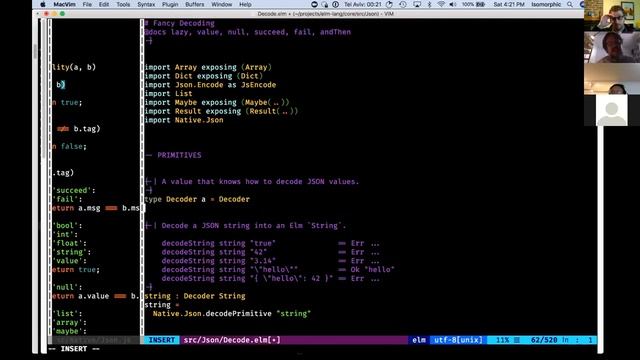Open the Buffers menu
Screen dimensions: 640x360
click(x=194, y=4)
